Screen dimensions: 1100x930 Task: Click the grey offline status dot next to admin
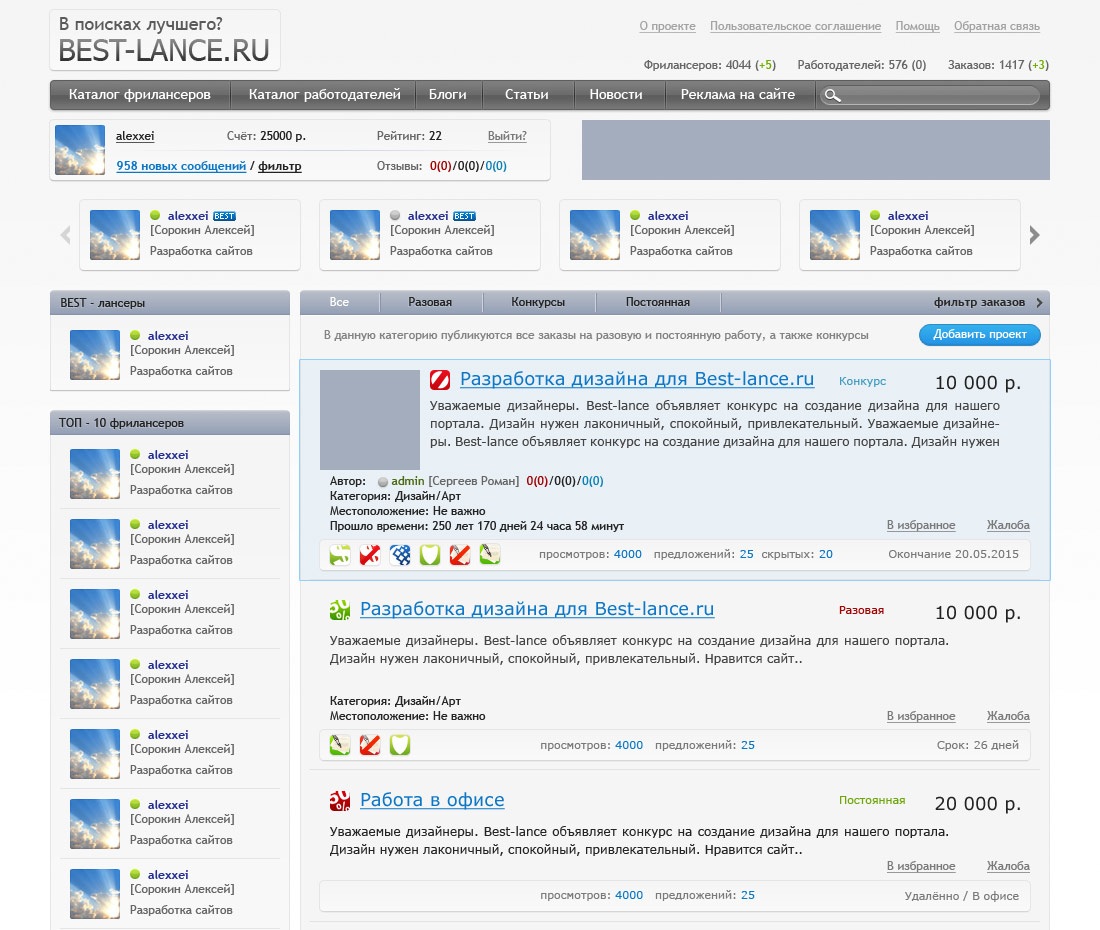coord(383,482)
